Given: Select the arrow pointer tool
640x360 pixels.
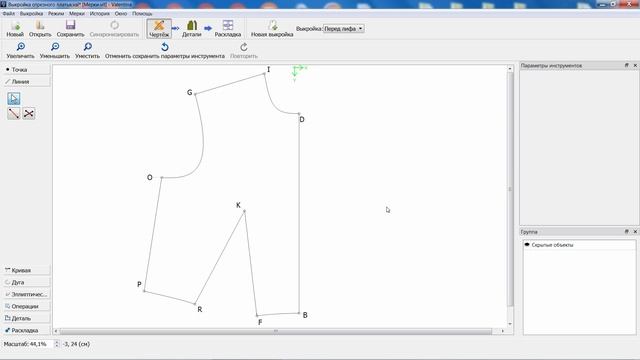Looking at the screenshot, I should click(13, 99).
